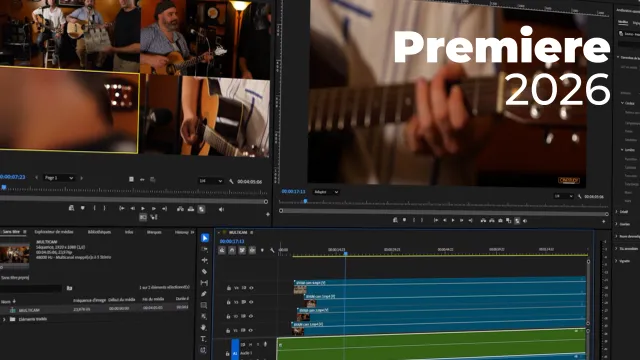
Task: Select the Rectangle tool
Action: (204, 305)
